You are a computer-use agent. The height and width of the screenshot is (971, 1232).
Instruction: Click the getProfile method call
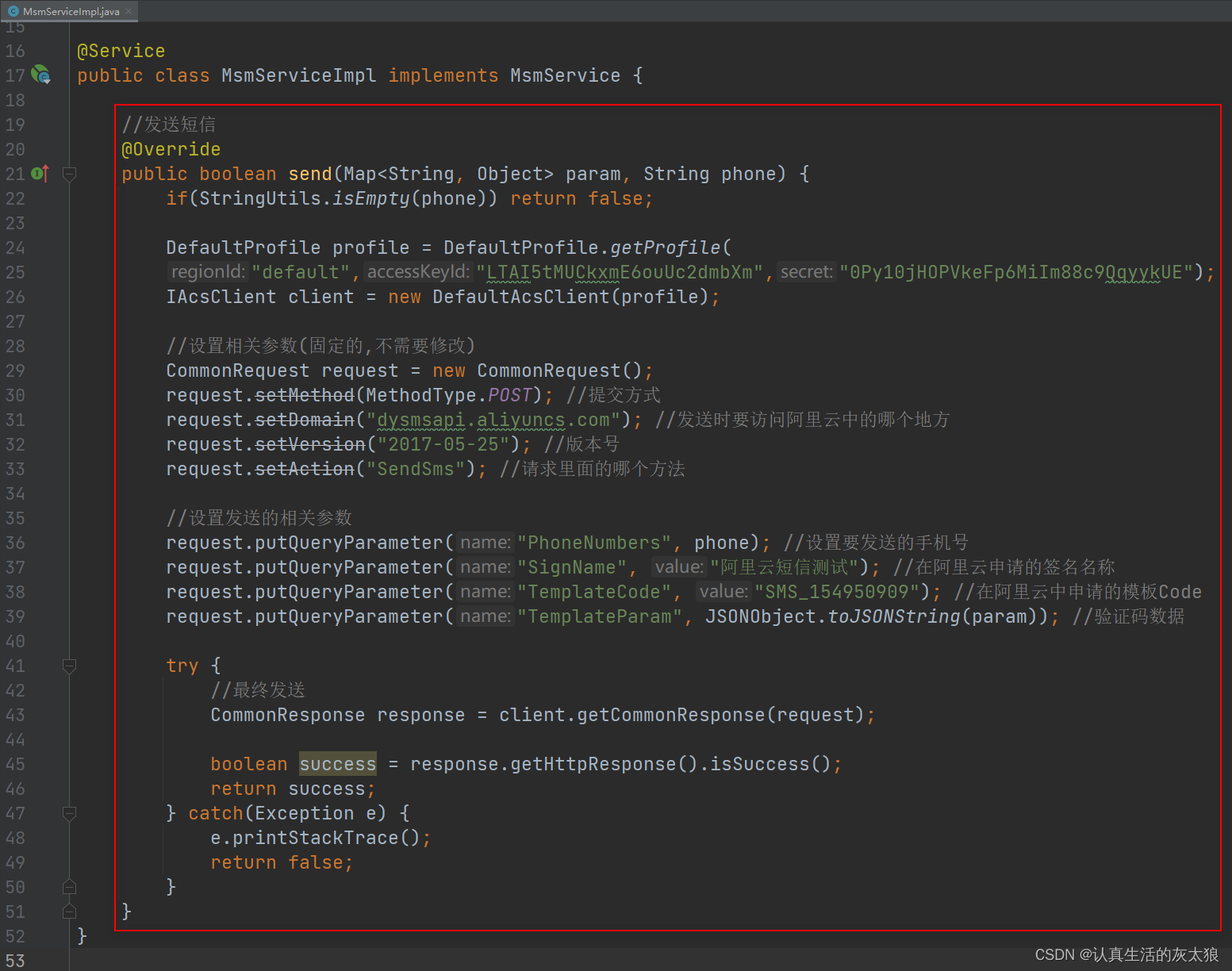click(666, 248)
